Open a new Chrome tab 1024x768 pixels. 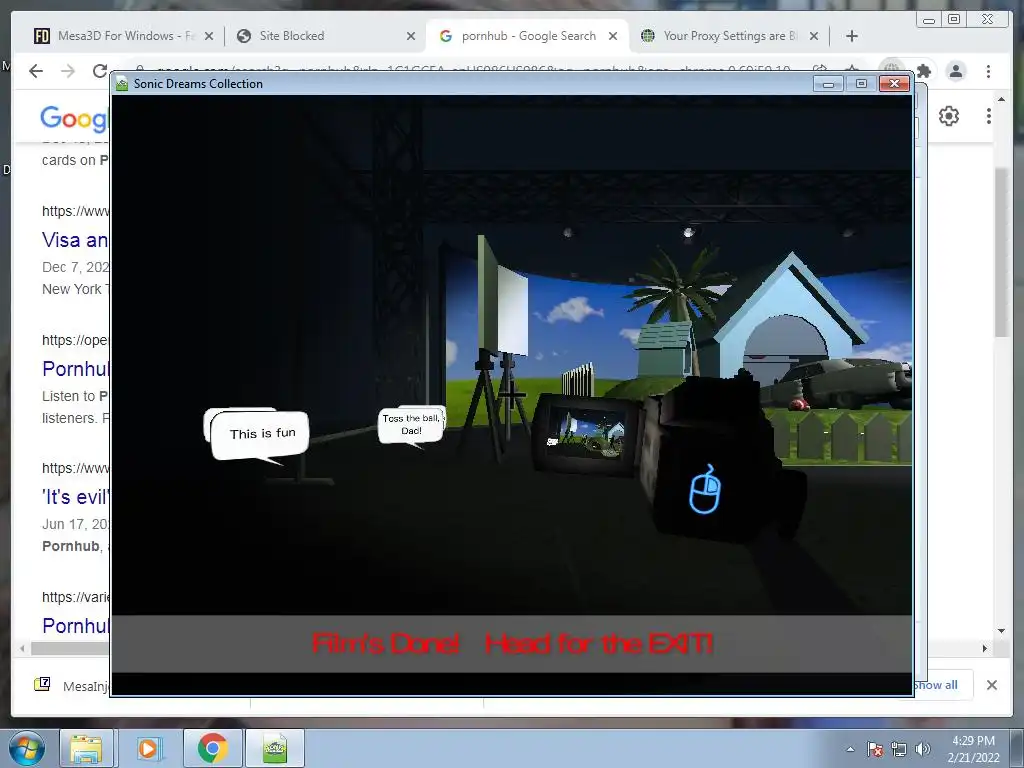coord(852,37)
